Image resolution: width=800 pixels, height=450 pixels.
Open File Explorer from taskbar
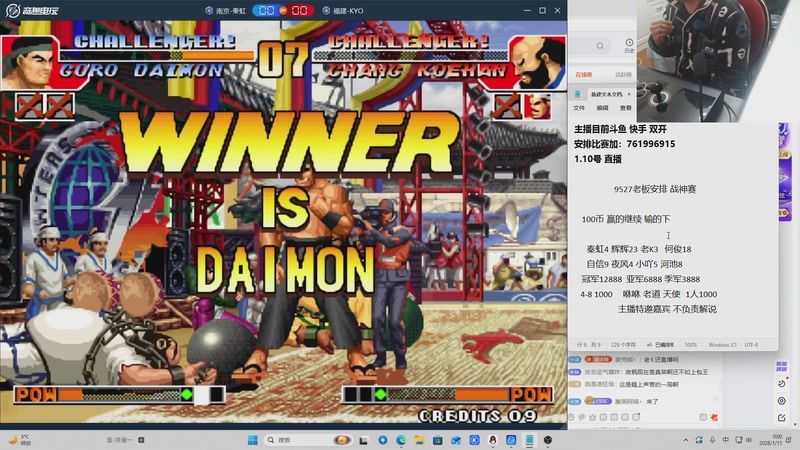click(419, 440)
